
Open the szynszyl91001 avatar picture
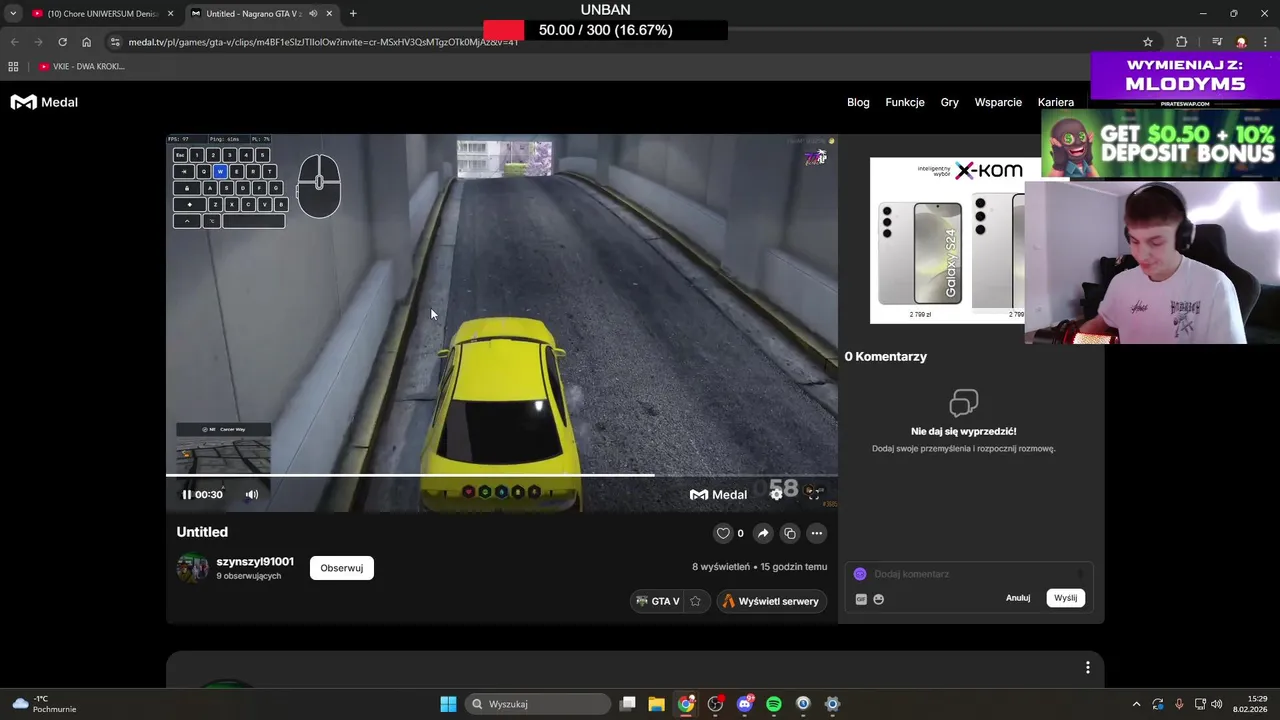[x=192, y=568]
